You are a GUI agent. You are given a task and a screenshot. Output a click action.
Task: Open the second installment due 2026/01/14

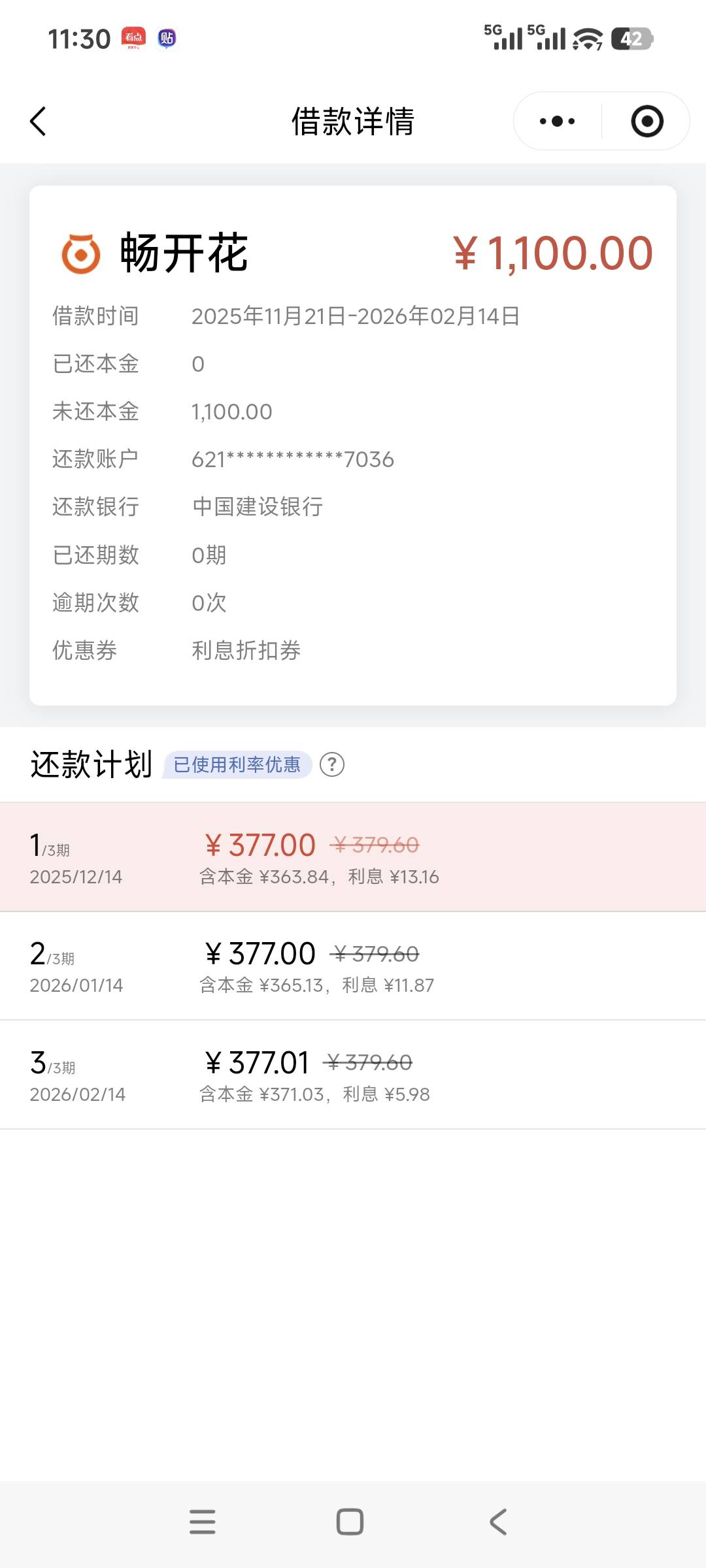click(x=353, y=966)
